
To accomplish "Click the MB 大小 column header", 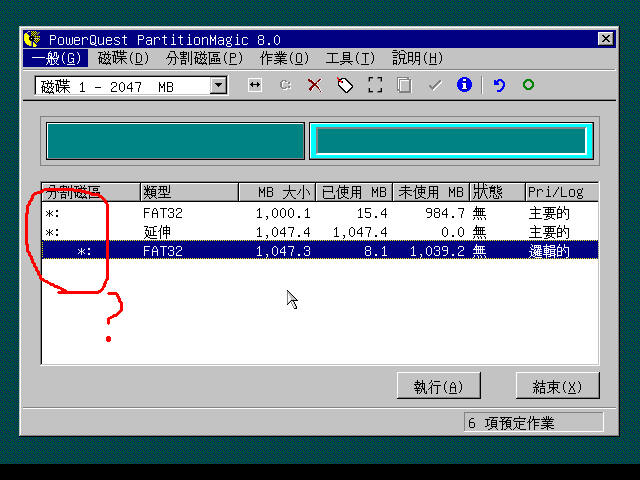I will [277, 192].
